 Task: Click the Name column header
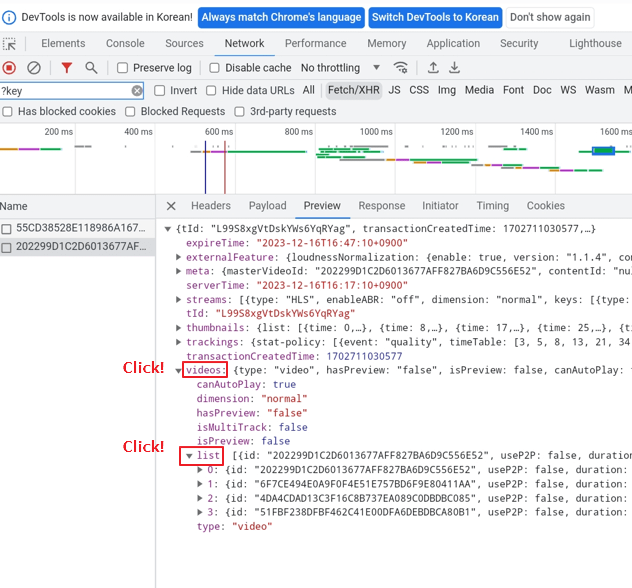77,206
